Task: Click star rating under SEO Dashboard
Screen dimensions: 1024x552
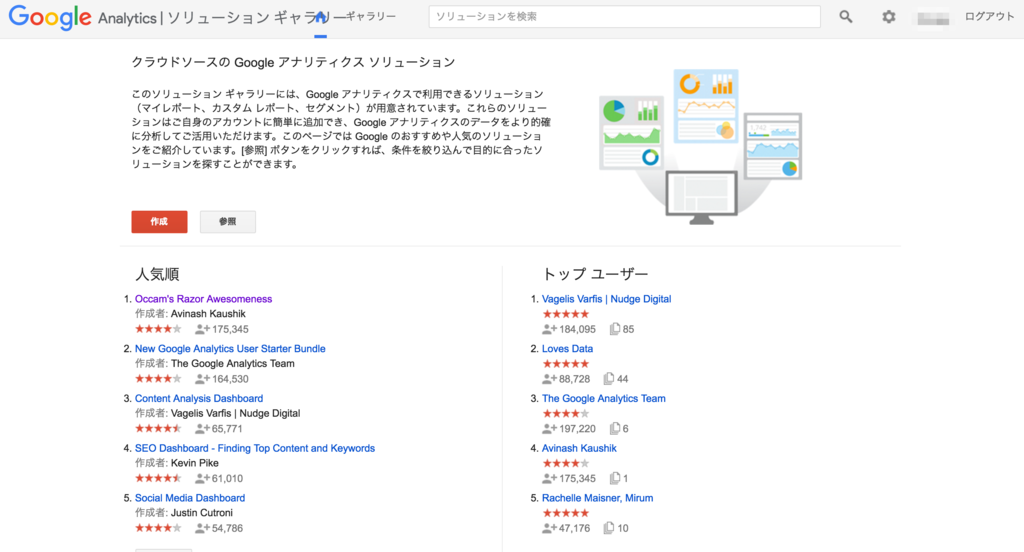Action: coord(158,478)
